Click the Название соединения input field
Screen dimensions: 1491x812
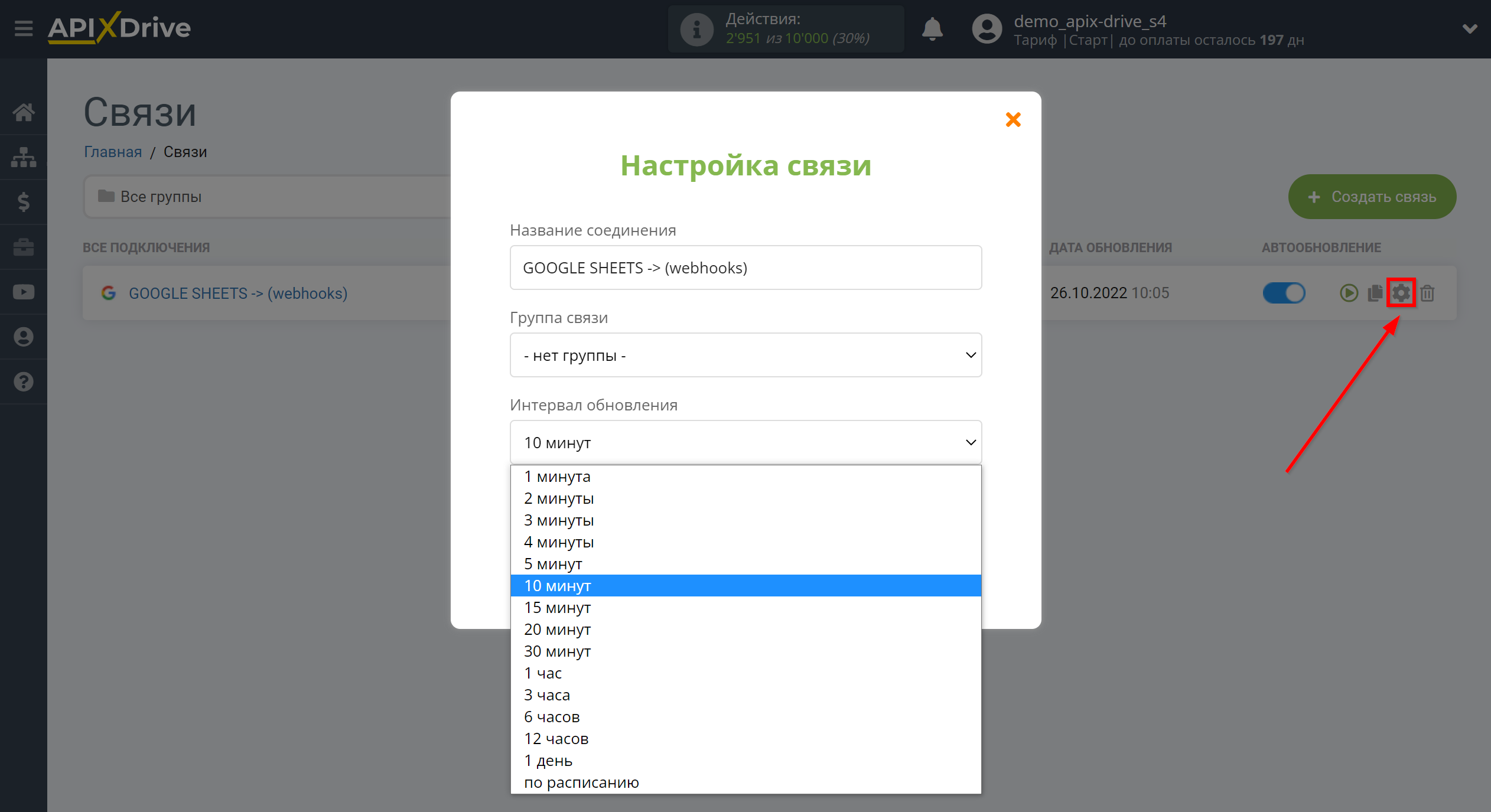[x=745, y=268]
